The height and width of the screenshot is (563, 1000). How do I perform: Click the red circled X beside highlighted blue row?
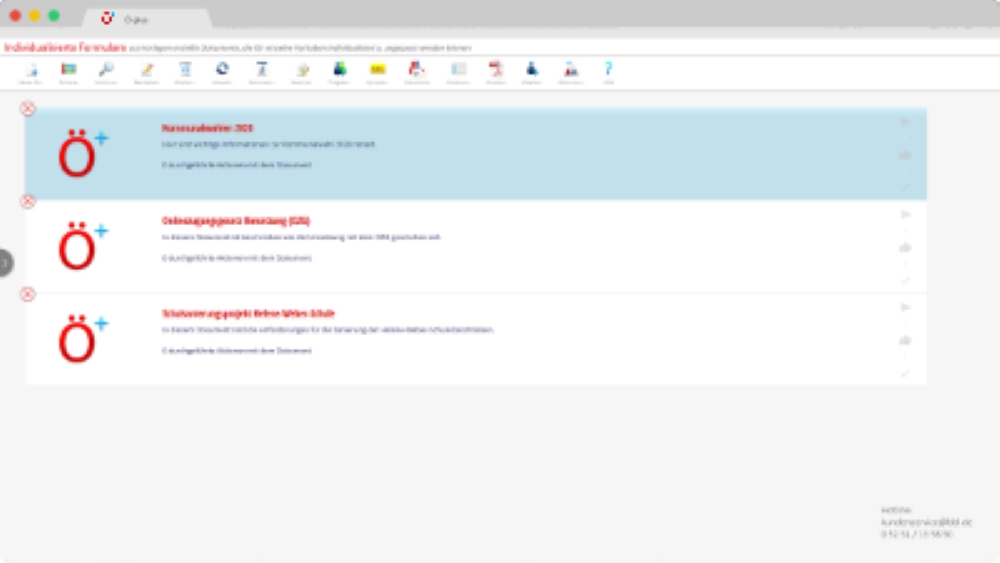coord(27,108)
